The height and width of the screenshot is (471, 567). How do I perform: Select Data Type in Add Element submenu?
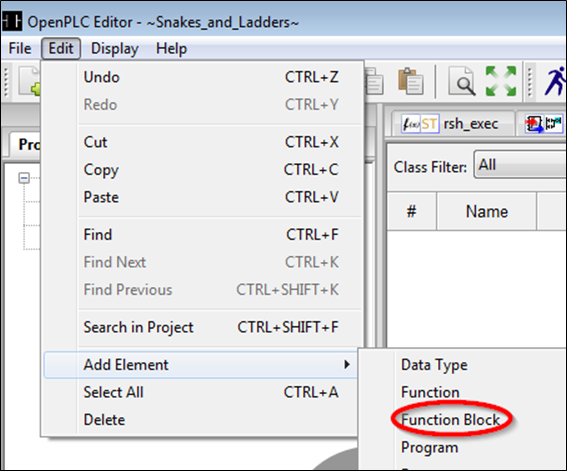pos(434,365)
